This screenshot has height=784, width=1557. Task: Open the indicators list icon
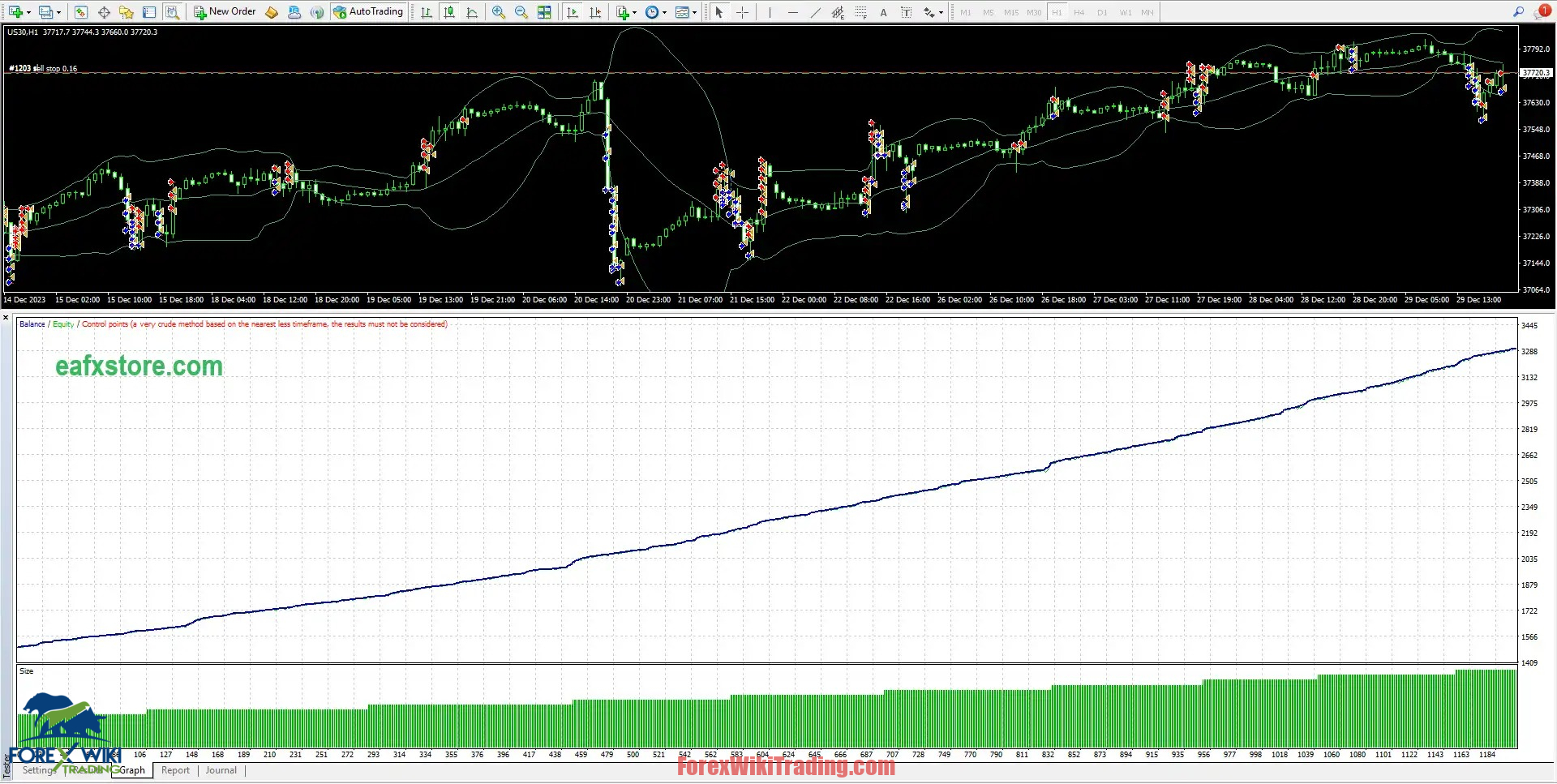[622, 12]
